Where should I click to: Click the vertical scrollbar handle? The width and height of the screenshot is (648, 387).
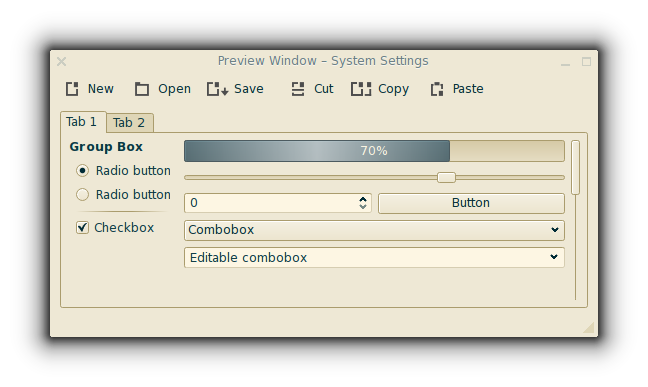click(x=575, y=167)
